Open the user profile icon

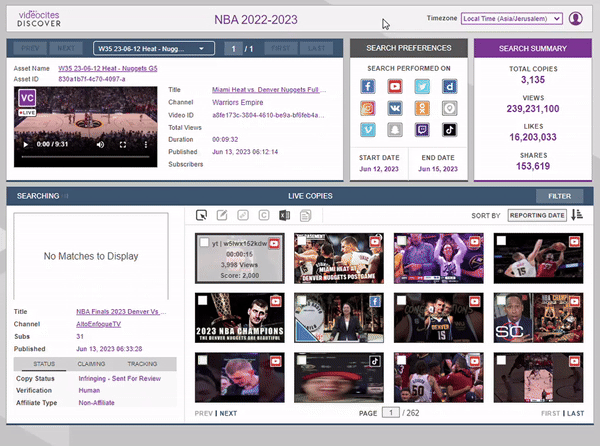click(x=576, y=18)
